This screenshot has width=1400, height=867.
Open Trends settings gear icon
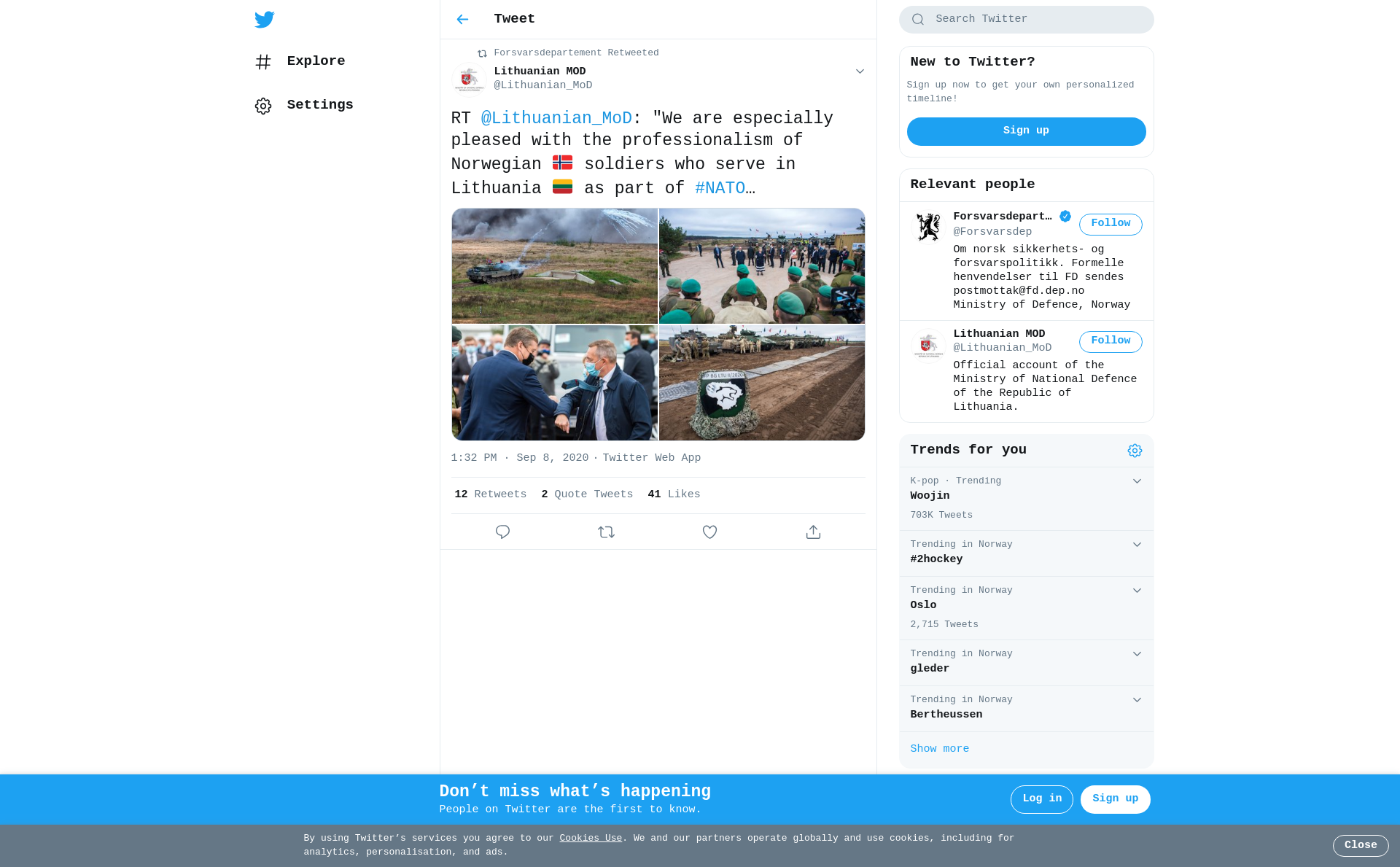point(1135,451)
